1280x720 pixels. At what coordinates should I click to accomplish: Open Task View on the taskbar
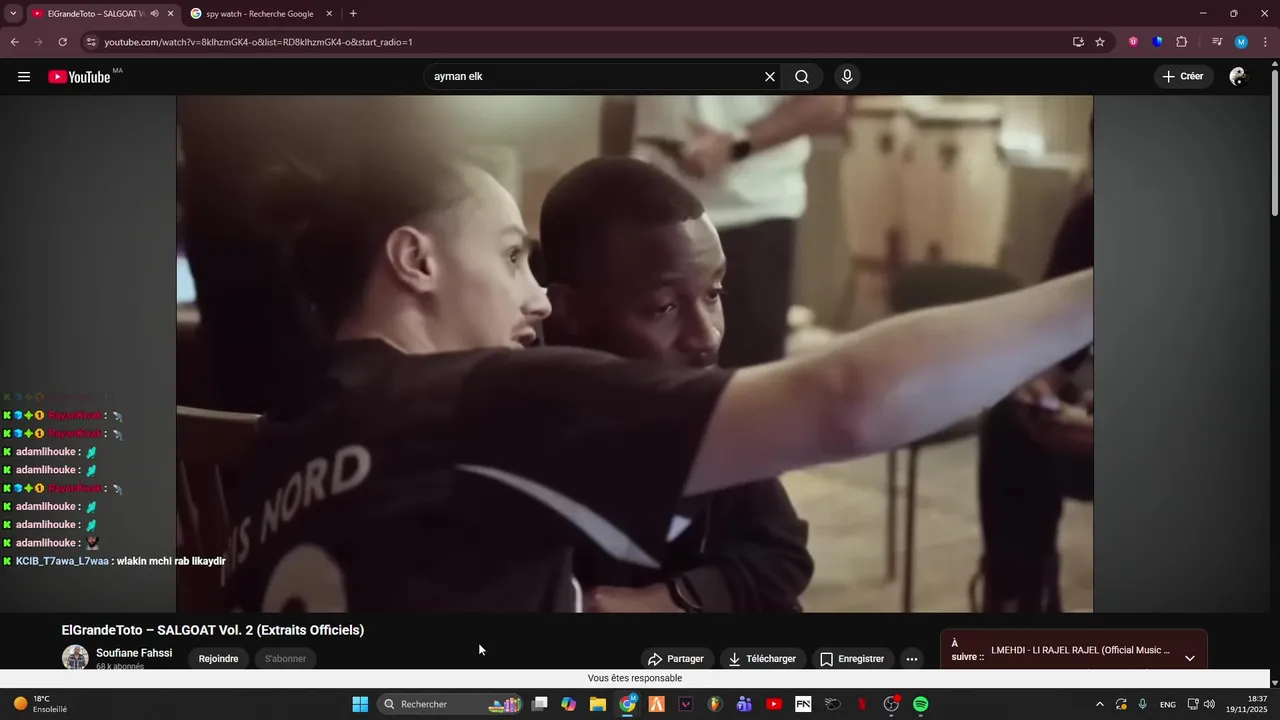coord(540,704)
